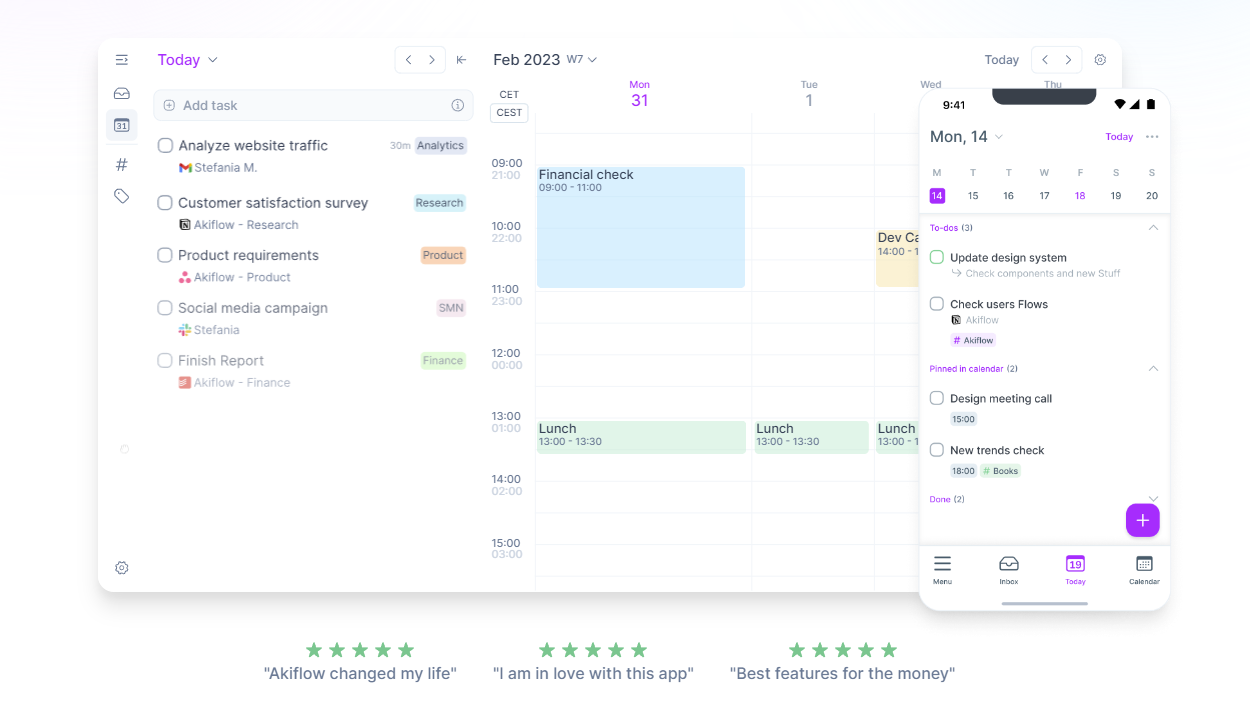Click the Analytics tag label
The height and width of the screenshot is (708, 1250).
tap(440, 146)
